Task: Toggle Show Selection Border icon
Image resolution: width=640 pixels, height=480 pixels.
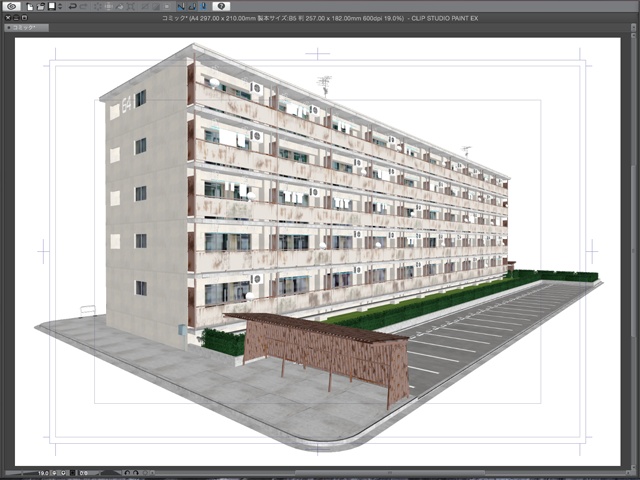Action: tap(167, 7)
